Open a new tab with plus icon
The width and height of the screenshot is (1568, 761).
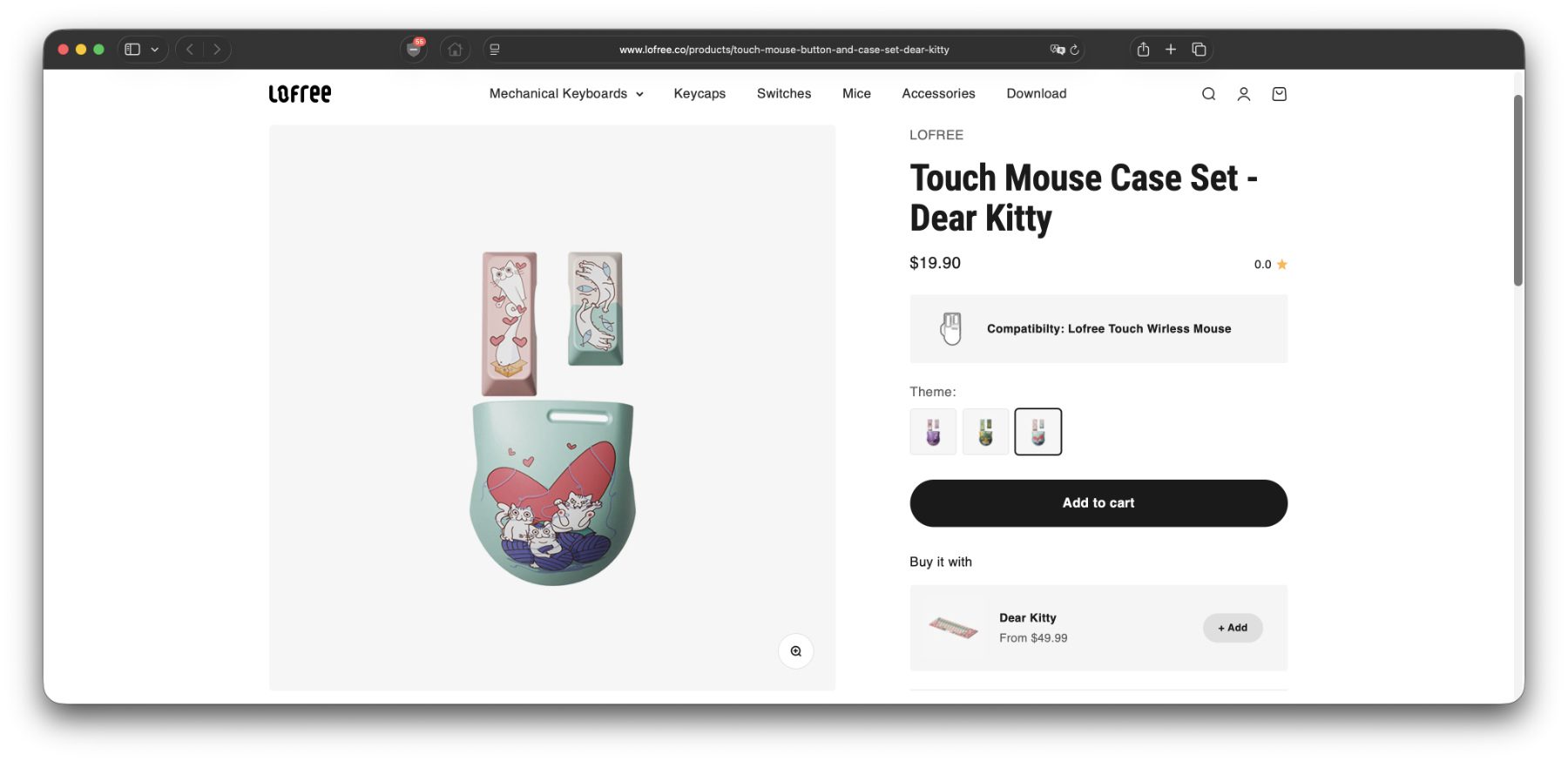(x=1171, y=50)
